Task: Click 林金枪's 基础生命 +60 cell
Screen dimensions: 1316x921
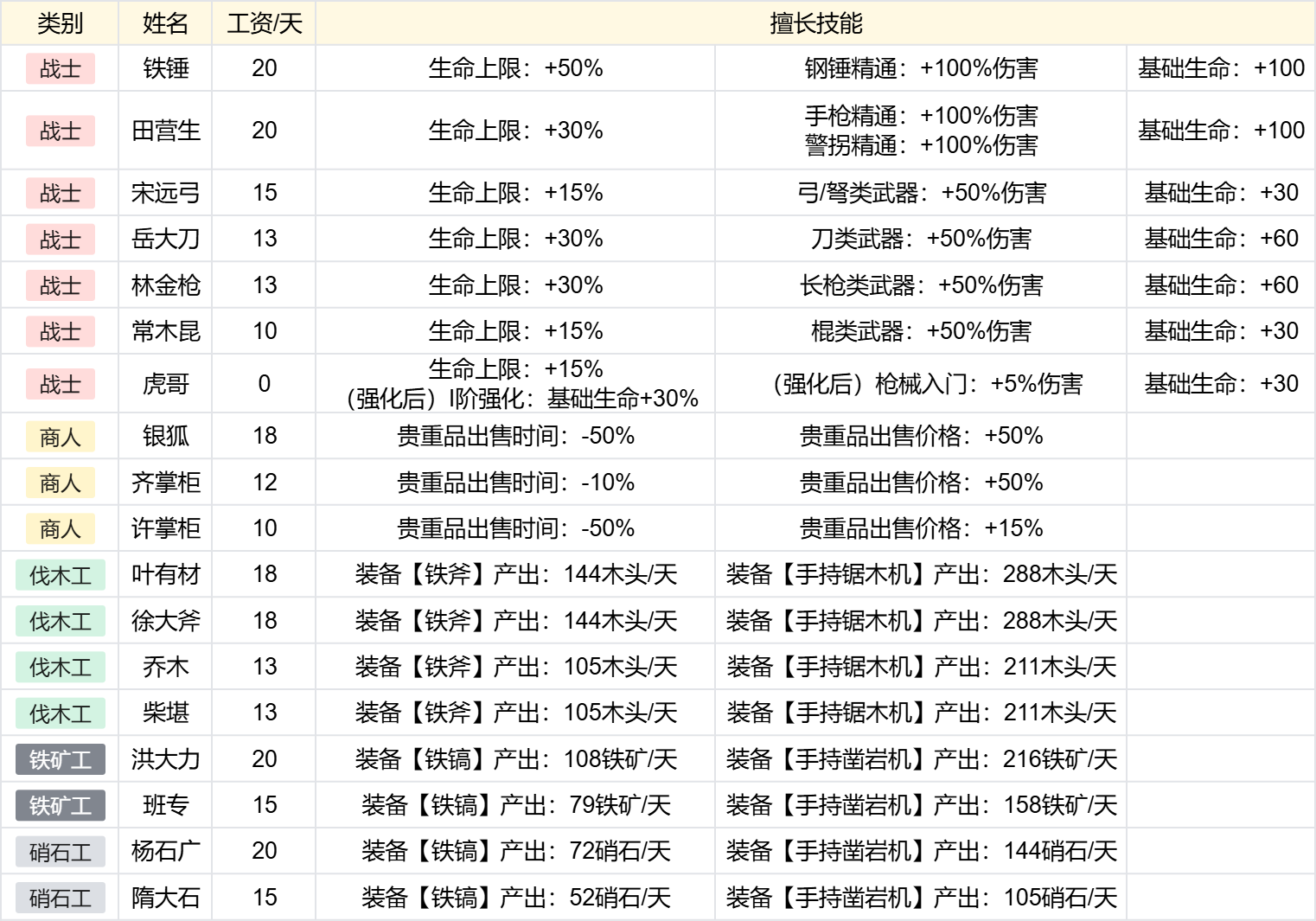Action: [1221, 285]
